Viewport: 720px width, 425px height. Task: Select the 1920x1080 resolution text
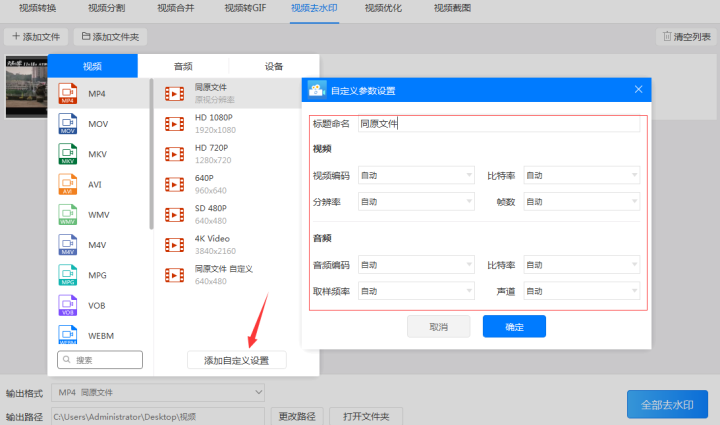[x=215, y=130]
